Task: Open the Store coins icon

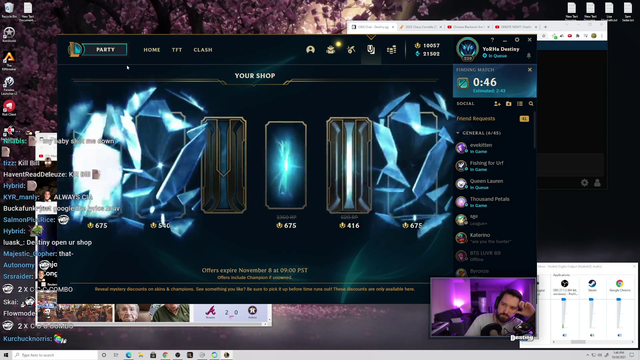Action: (x=391, y=50)
